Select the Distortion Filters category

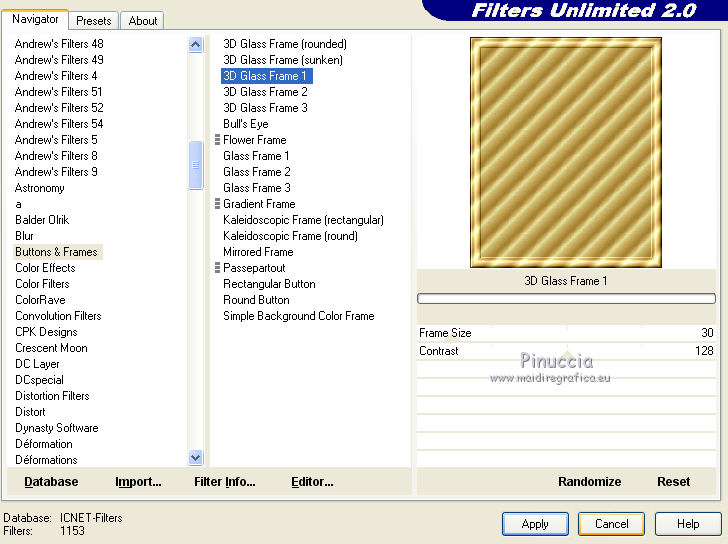(52, 396)
